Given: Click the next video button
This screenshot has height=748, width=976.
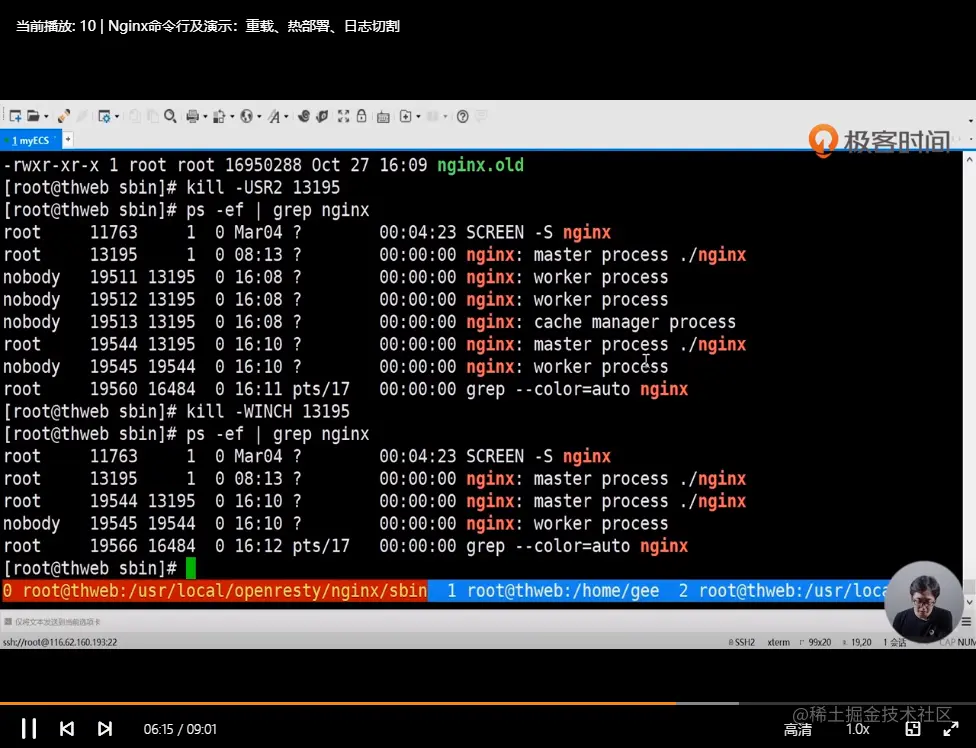Looking at the screenshot, I should click(x=105, y=729).
